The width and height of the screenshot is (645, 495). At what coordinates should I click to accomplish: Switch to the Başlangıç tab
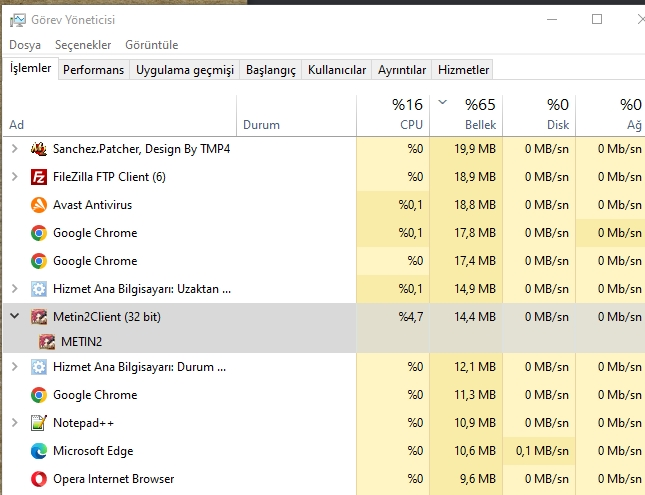pos(271,70)
